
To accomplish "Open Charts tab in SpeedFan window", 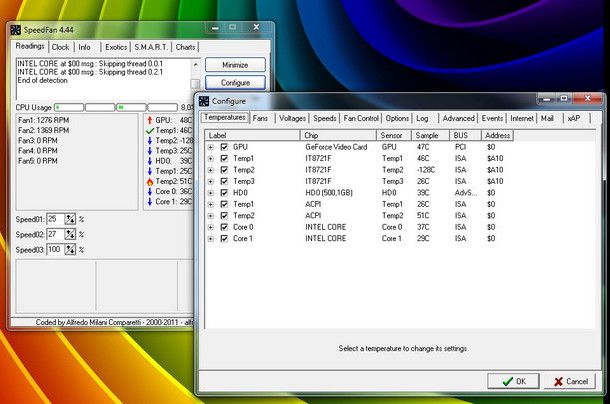I will [x=186, y=47].
